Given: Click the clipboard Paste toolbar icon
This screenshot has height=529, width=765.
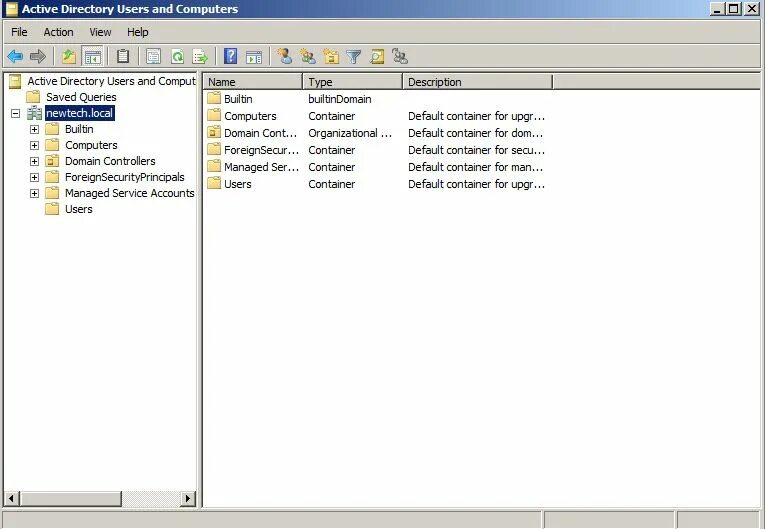Looking at the screenshot, I should tap(123, 57).
